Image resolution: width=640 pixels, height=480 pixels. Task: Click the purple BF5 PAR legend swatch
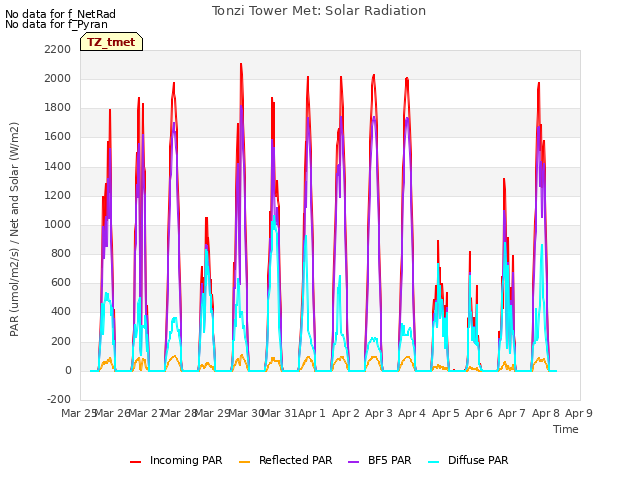353,461
